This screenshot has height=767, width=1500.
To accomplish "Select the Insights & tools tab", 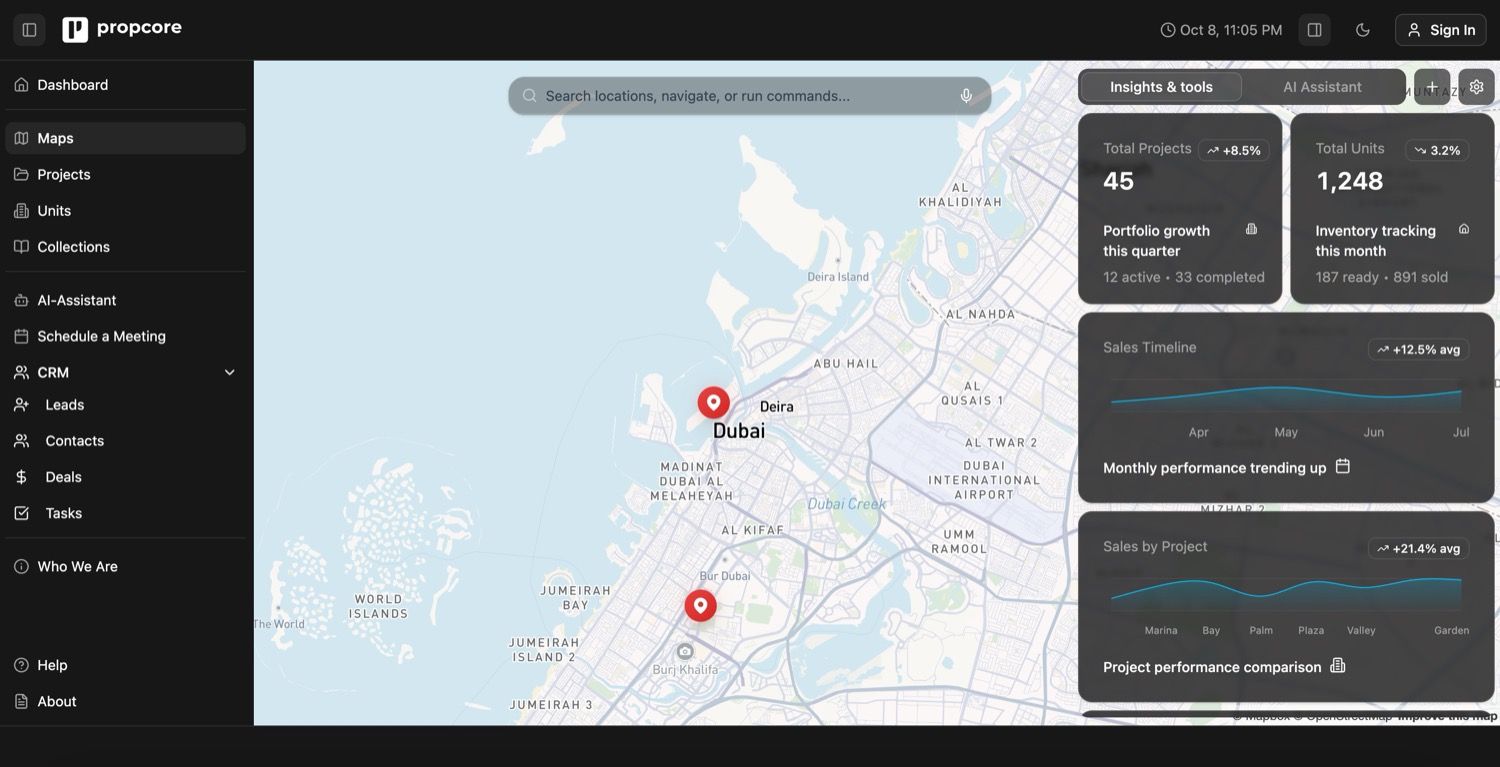I will point(1161,86).
